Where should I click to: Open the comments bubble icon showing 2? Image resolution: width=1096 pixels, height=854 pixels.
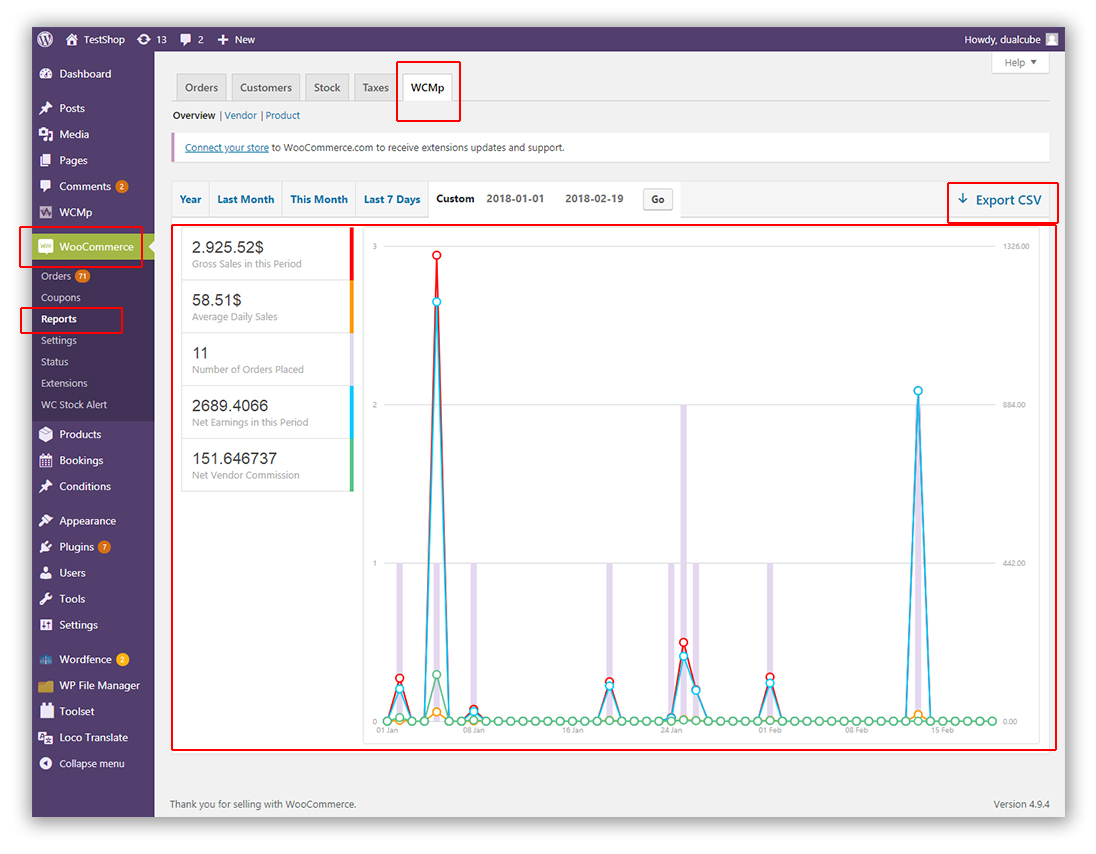(185, 39)
